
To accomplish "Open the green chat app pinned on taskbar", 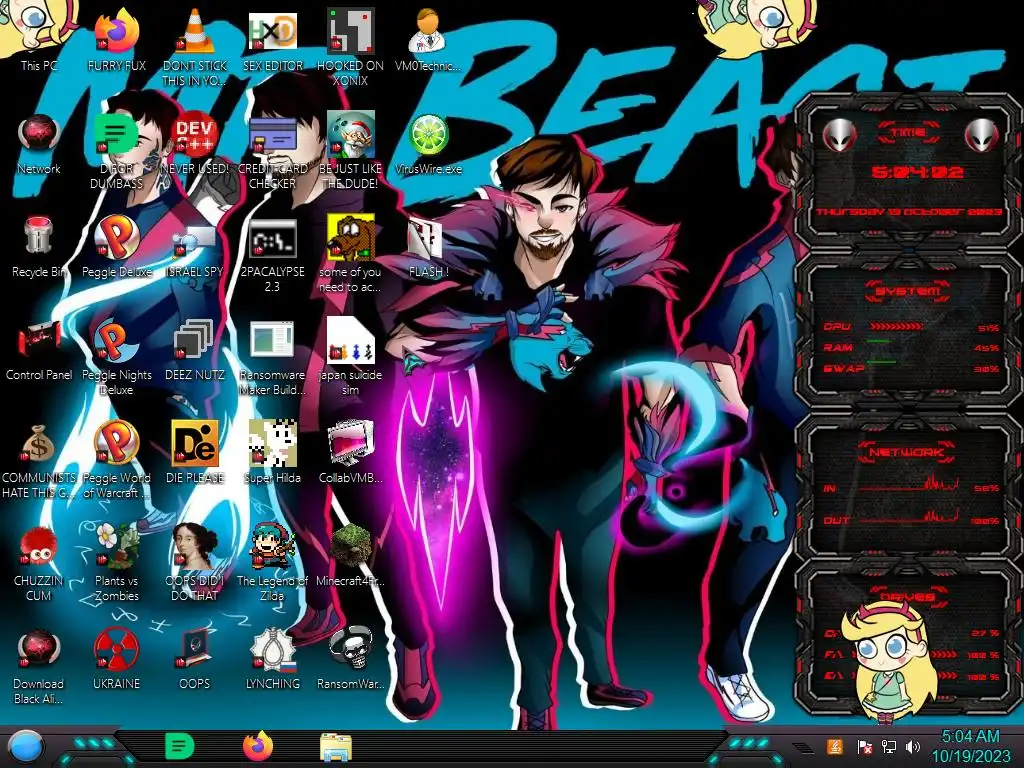I will point(180,746).
